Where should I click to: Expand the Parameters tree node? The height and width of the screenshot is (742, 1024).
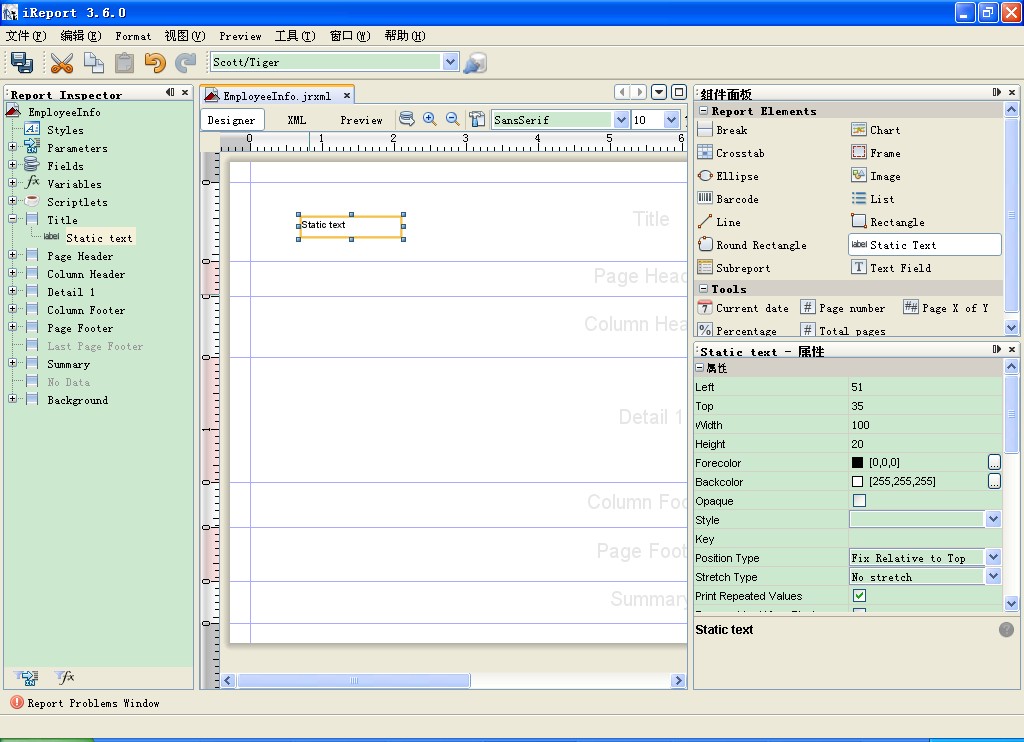[13, 148]
